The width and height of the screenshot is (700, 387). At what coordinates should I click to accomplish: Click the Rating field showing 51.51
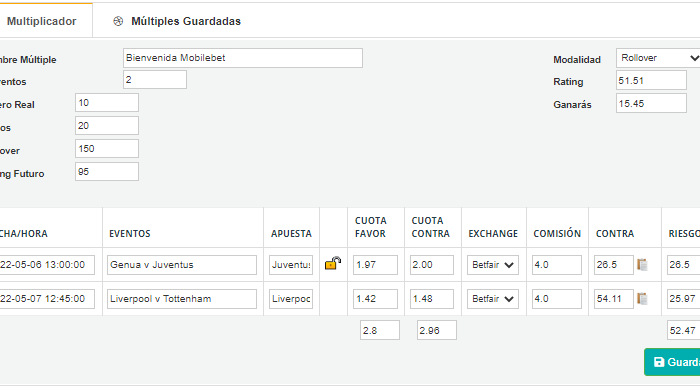pos(651,80)
